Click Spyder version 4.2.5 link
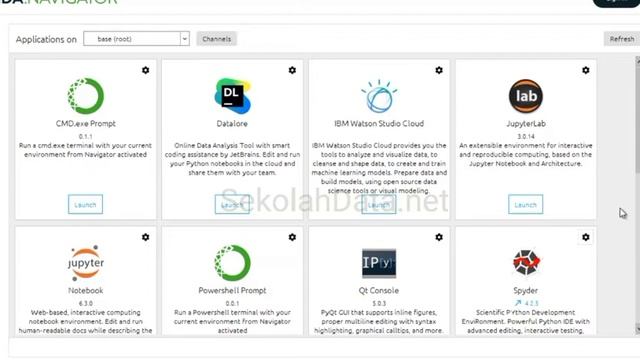 (531, 303)
